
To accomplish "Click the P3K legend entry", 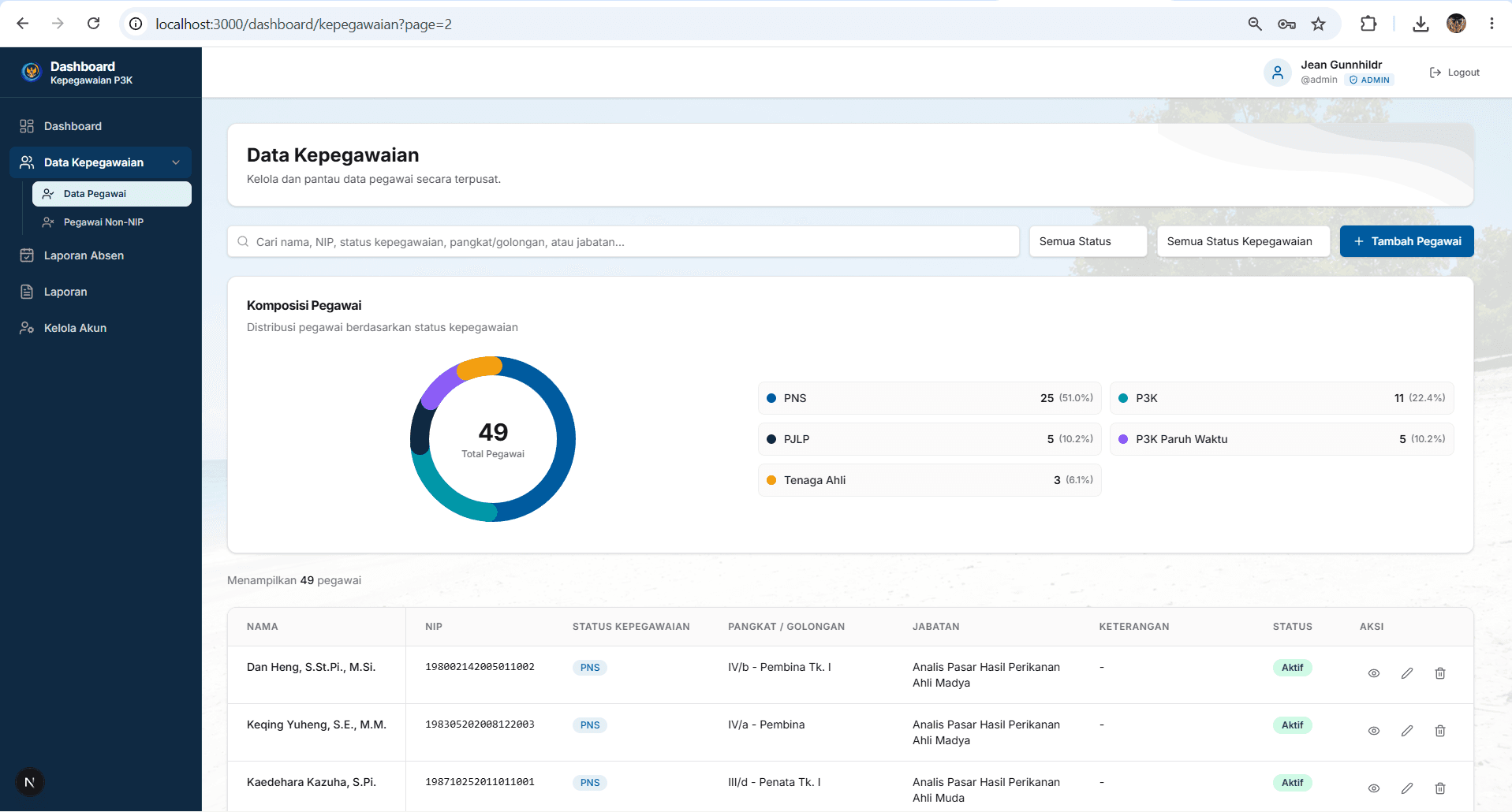I will coord(1281,398).
